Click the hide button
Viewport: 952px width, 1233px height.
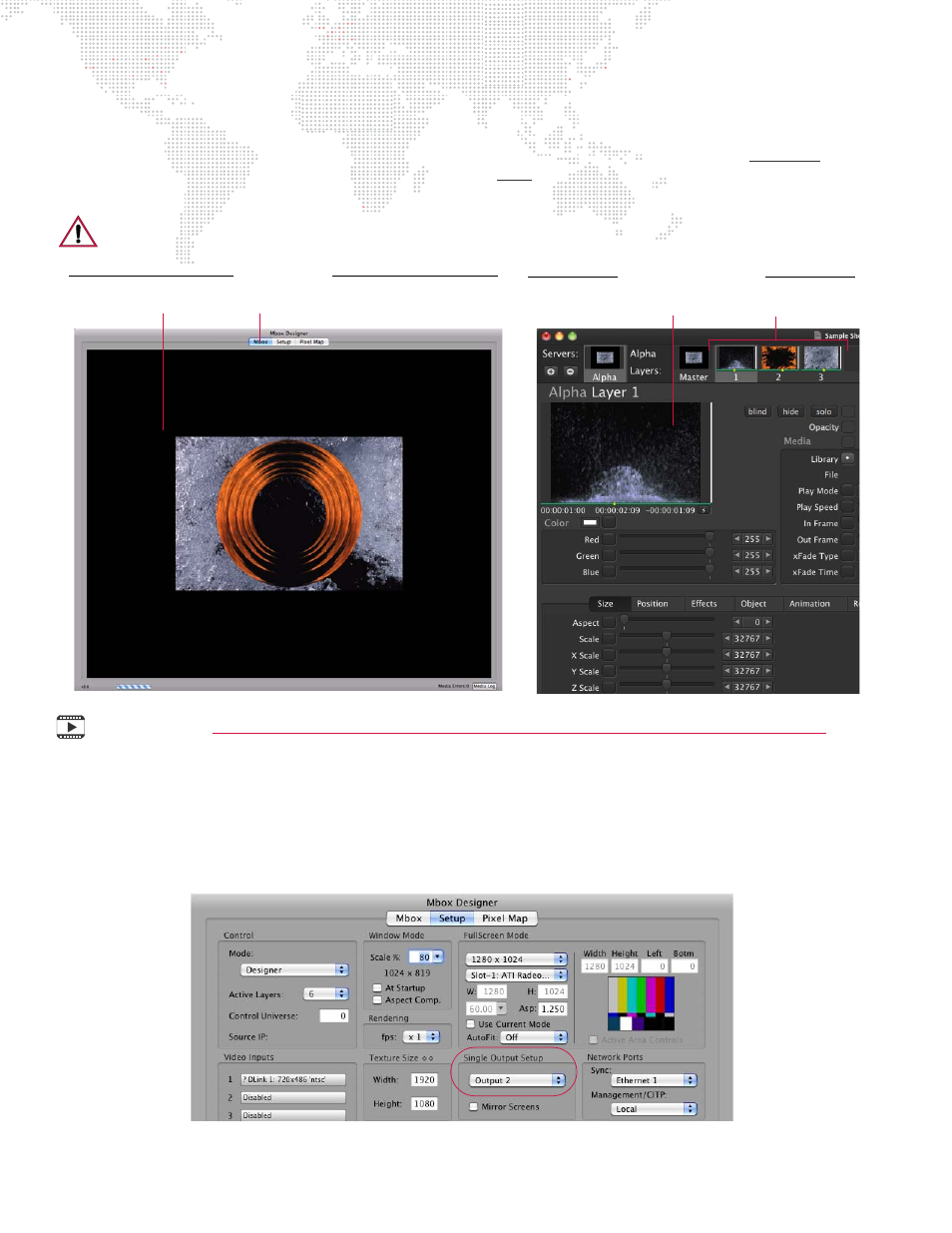point(790,411)
